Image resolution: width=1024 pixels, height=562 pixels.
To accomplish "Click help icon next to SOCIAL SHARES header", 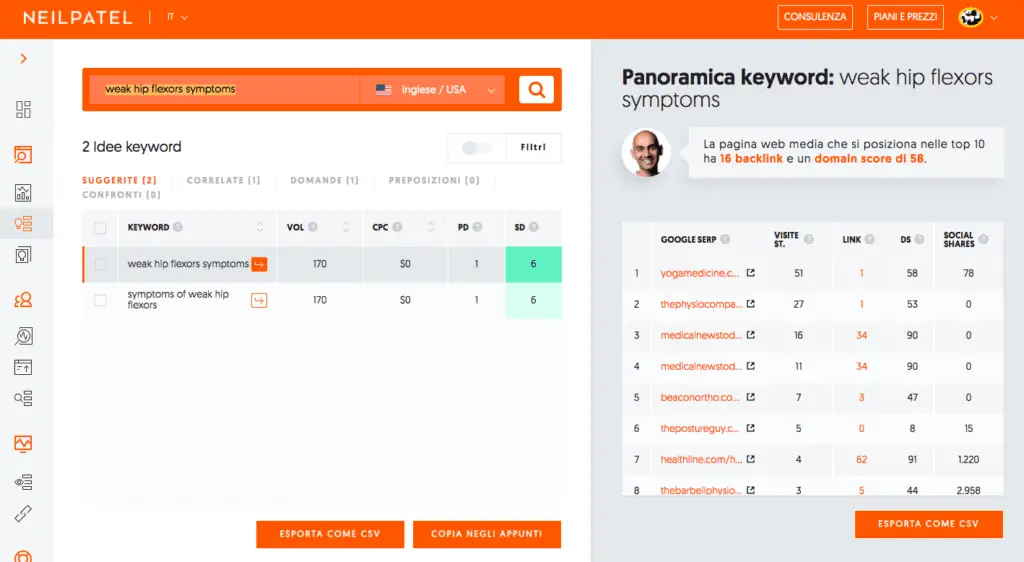I will (984, 239).
